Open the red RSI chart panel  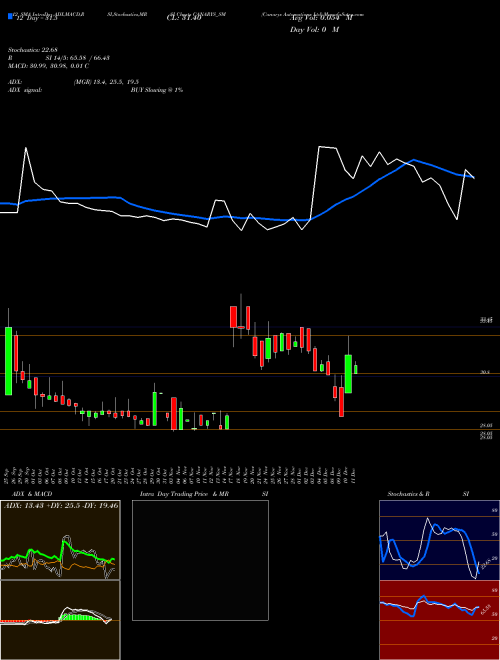(439, 620)
